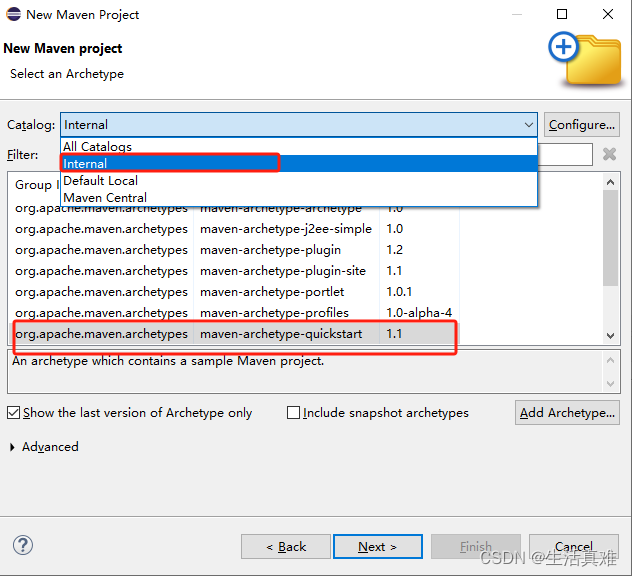Screen dimensions: 632x576
Task: Maximize the New Maven Project window
Action: coord(562,14)
